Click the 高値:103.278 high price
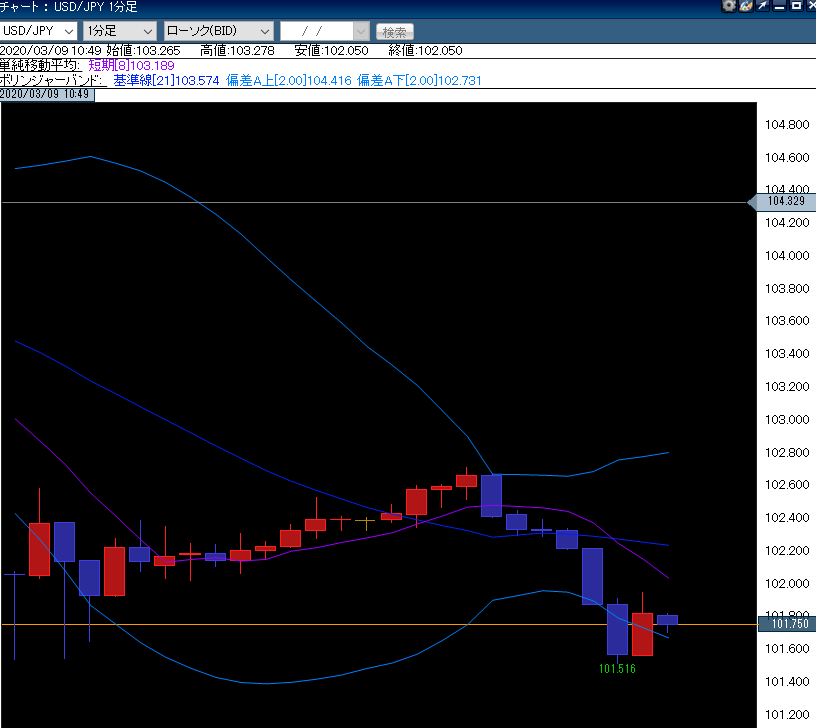This screenshot has width=816, height=728. [x=237, y=50]
